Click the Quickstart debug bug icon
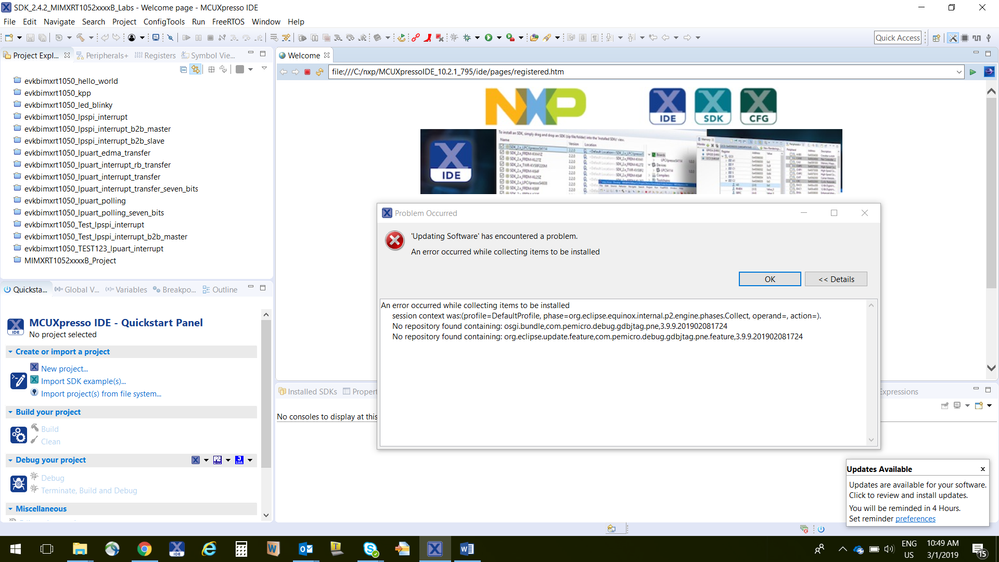Screen dimensions: 999x562 [x=18, y=484]
